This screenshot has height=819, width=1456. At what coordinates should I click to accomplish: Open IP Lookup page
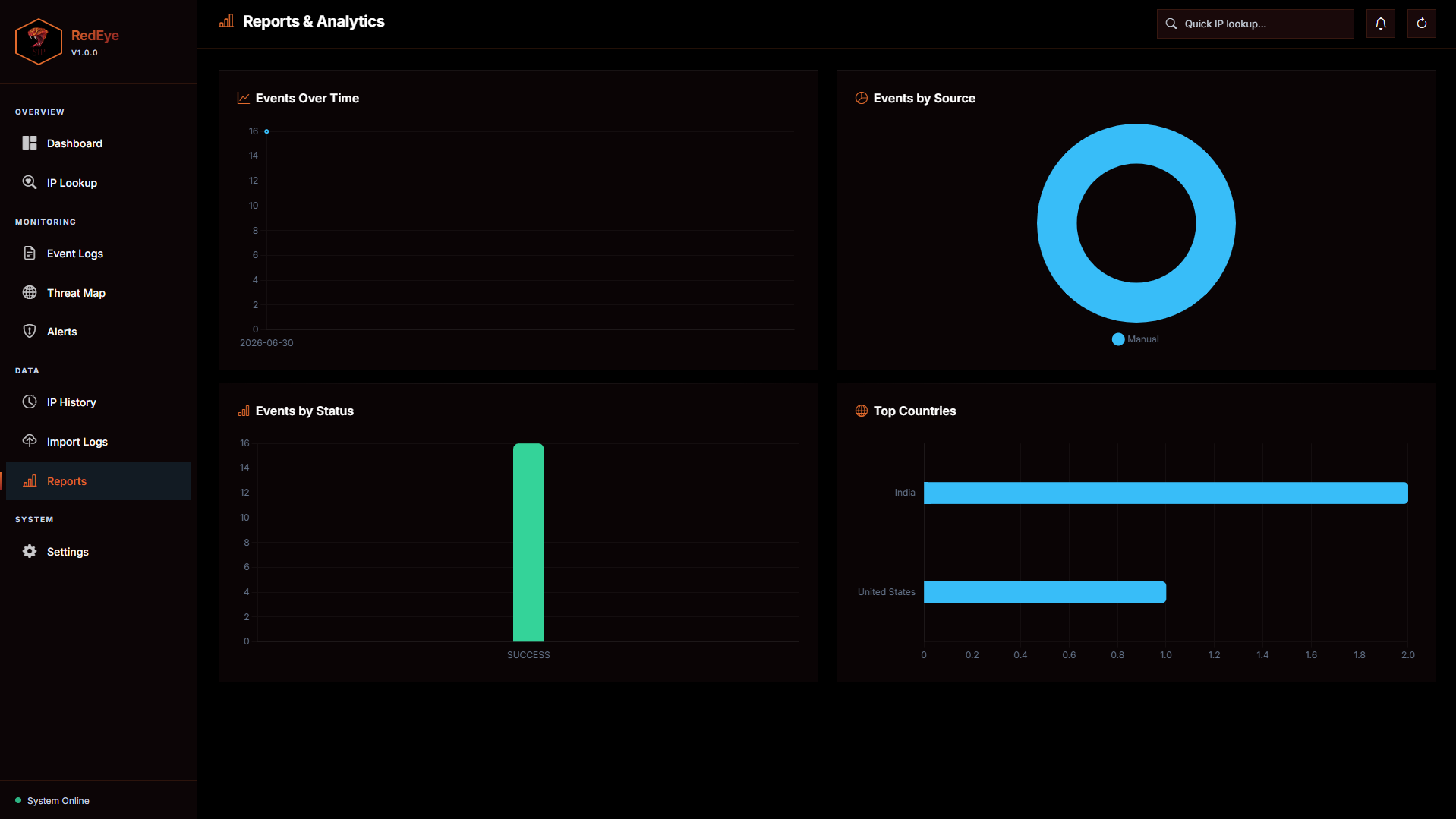point(98,183)
